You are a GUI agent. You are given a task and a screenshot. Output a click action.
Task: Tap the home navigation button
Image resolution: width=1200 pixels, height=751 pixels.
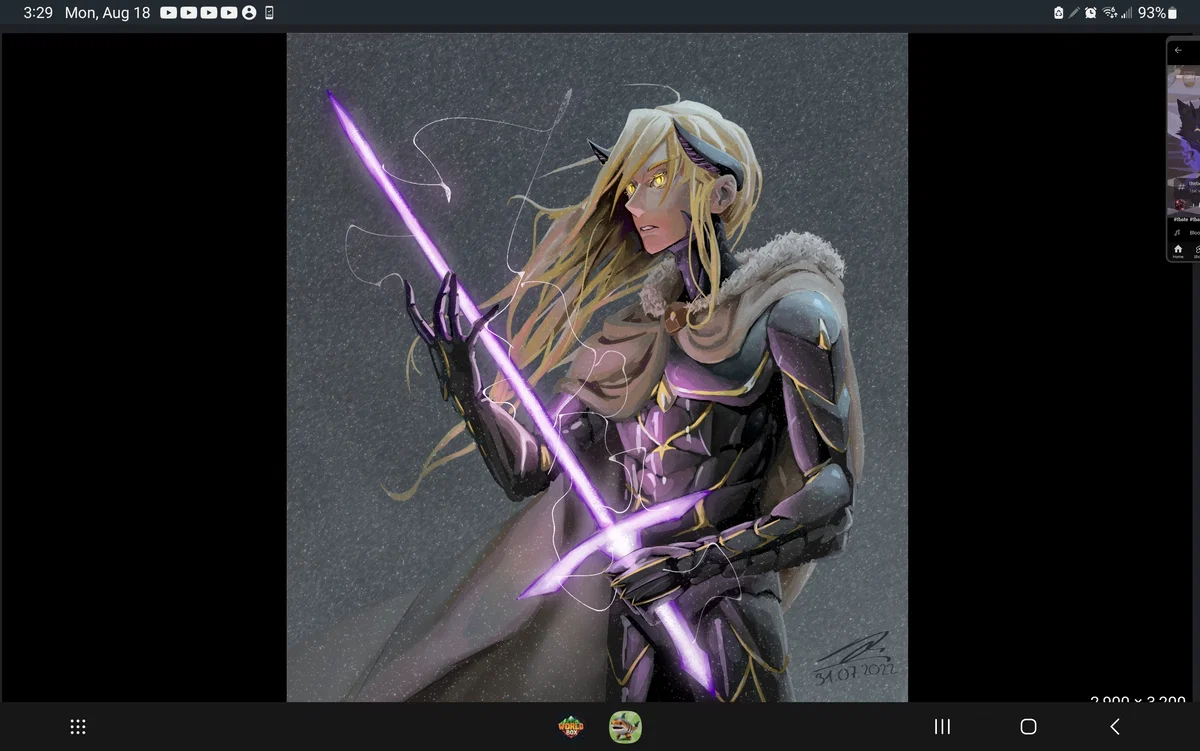click(1028, 727)
